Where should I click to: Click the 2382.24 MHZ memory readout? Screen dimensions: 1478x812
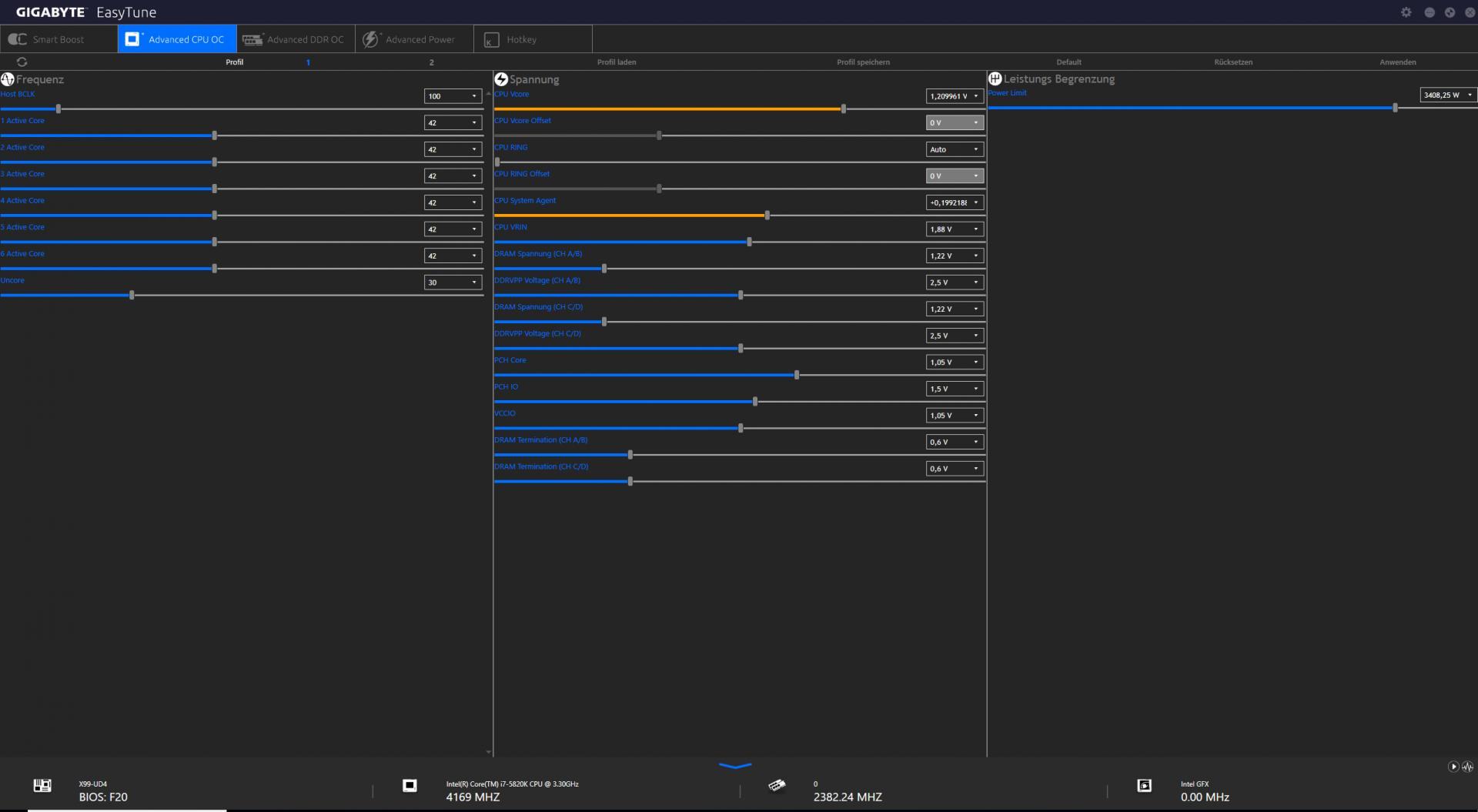[x=848, y=797]
